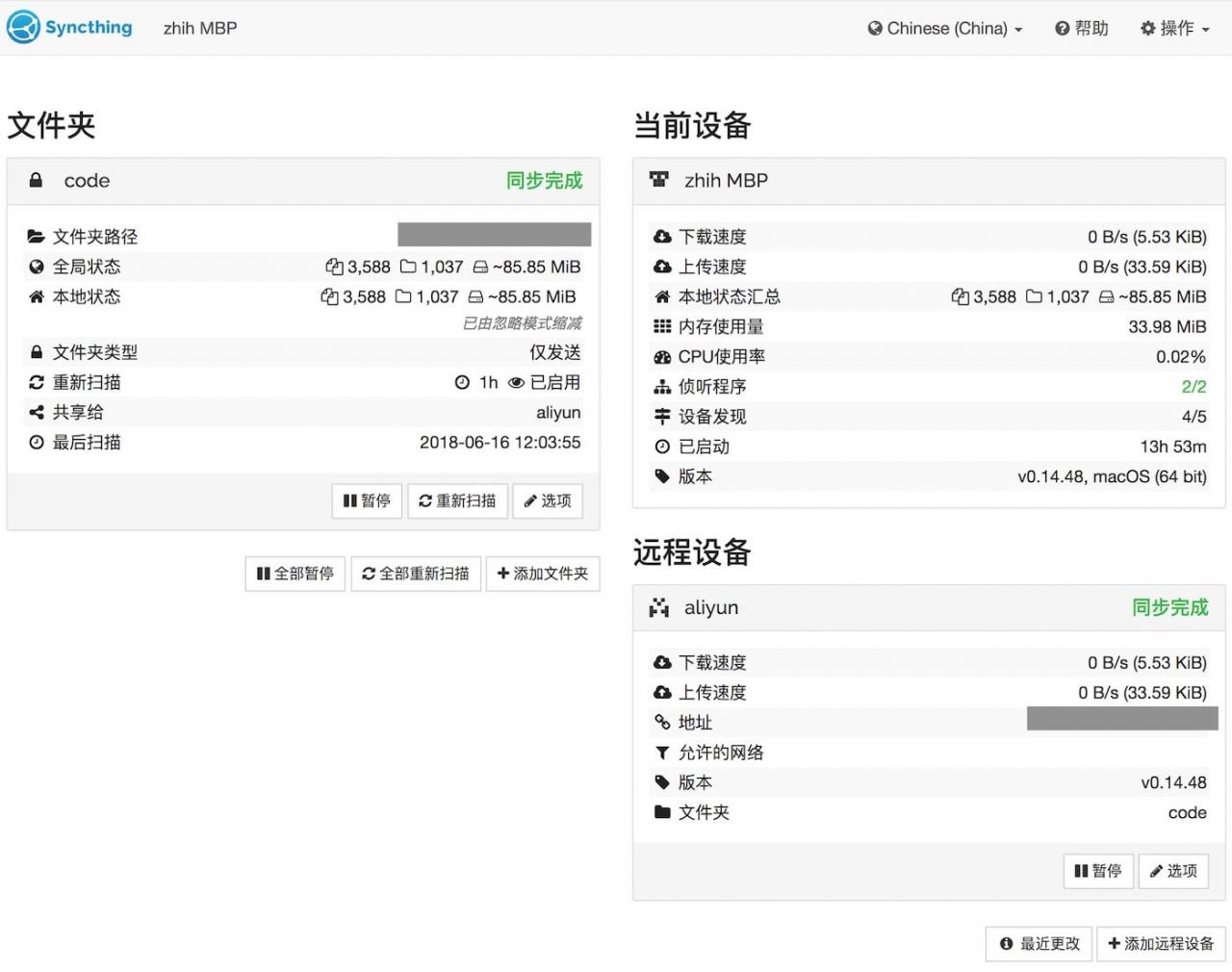
Task: Click the 文件夹路径 folder-open icon
Action: point(37,237)
